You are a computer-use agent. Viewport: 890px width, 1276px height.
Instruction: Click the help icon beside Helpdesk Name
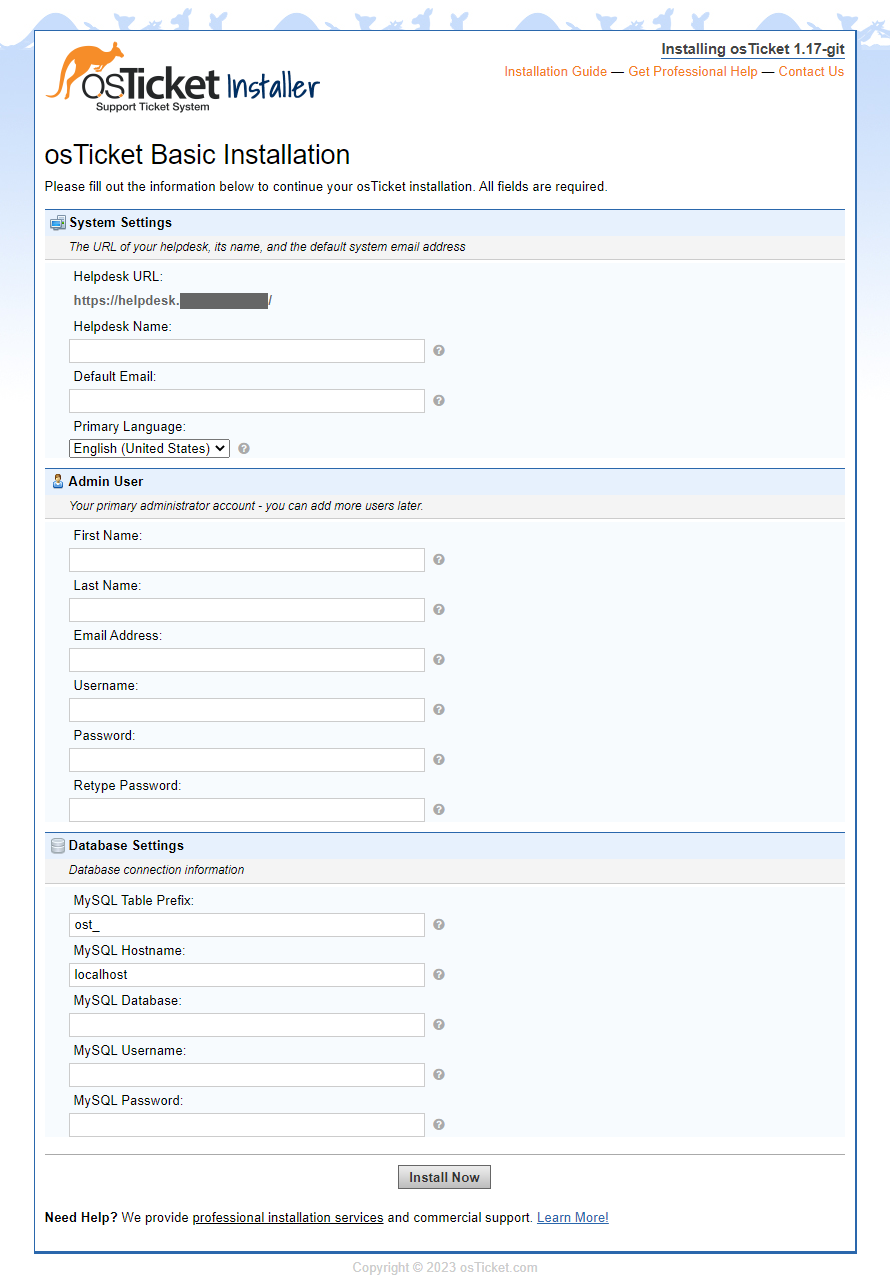(x=439, y=351)
